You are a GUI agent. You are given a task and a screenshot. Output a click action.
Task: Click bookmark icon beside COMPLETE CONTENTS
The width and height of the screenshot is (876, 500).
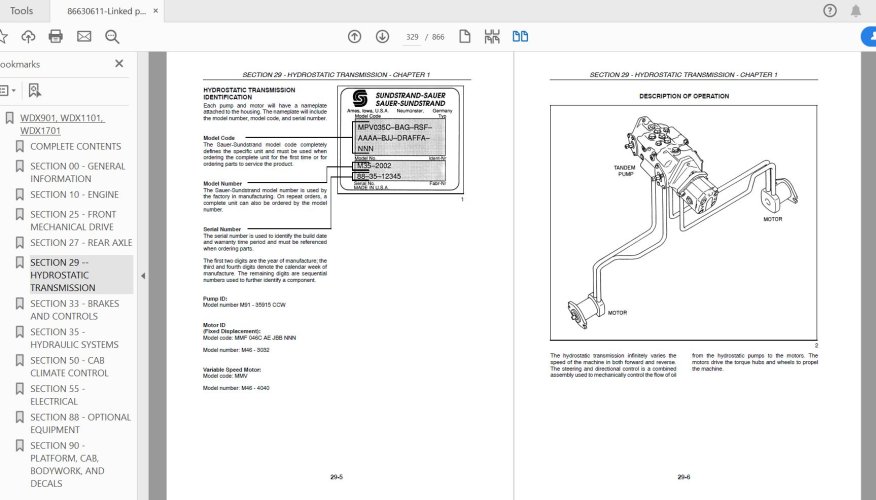20,146
